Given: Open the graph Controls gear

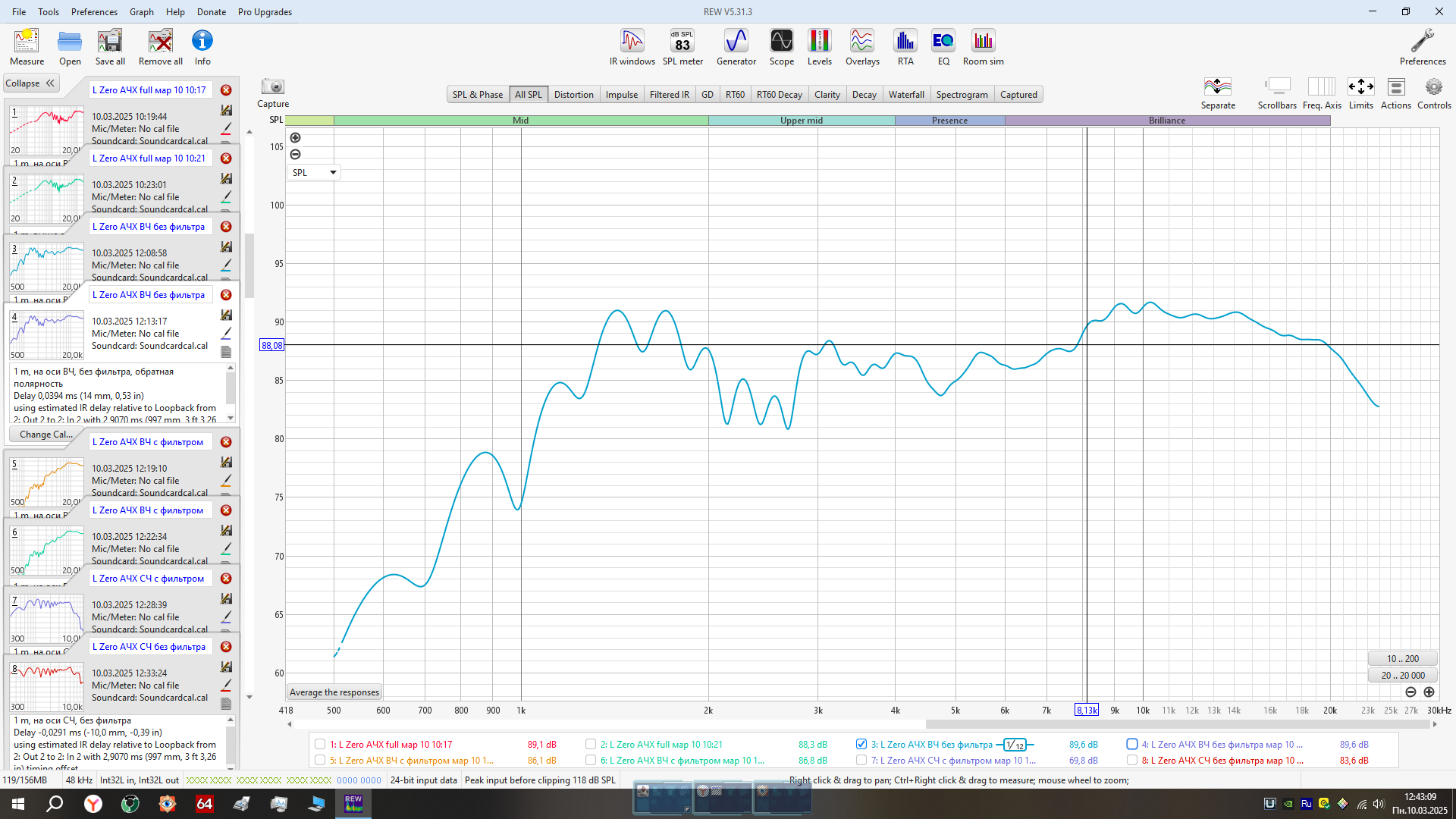Looking at the screenshot, I should point(1434,93).
